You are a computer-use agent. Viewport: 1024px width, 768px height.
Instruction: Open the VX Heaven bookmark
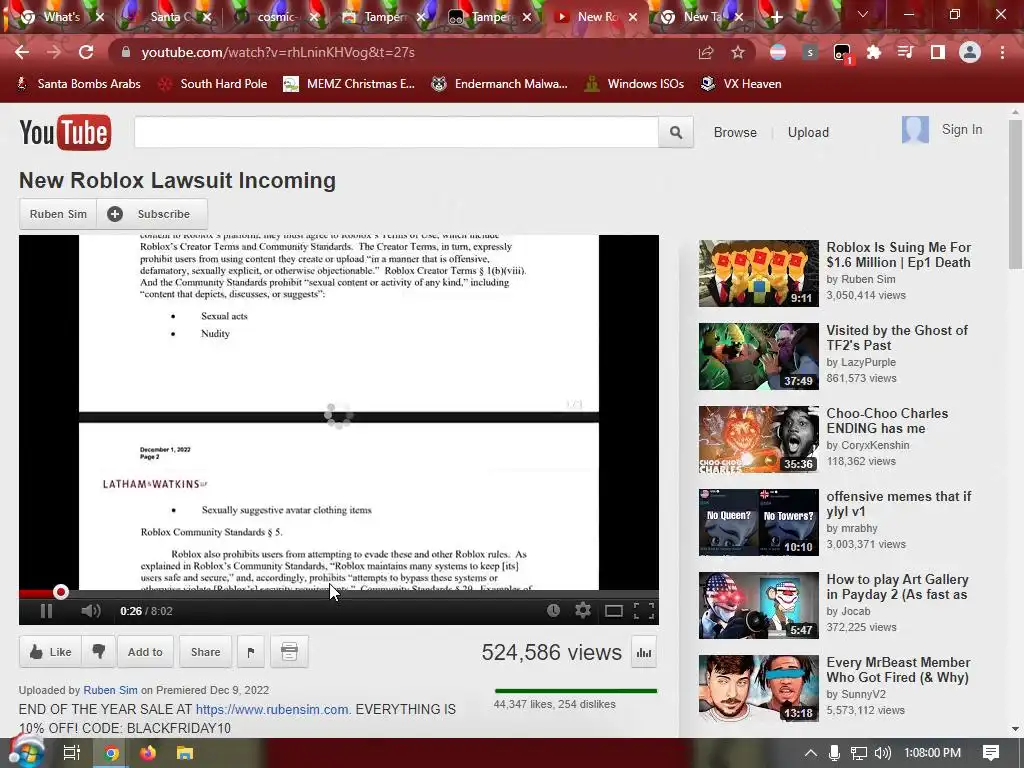pos(741,84)
